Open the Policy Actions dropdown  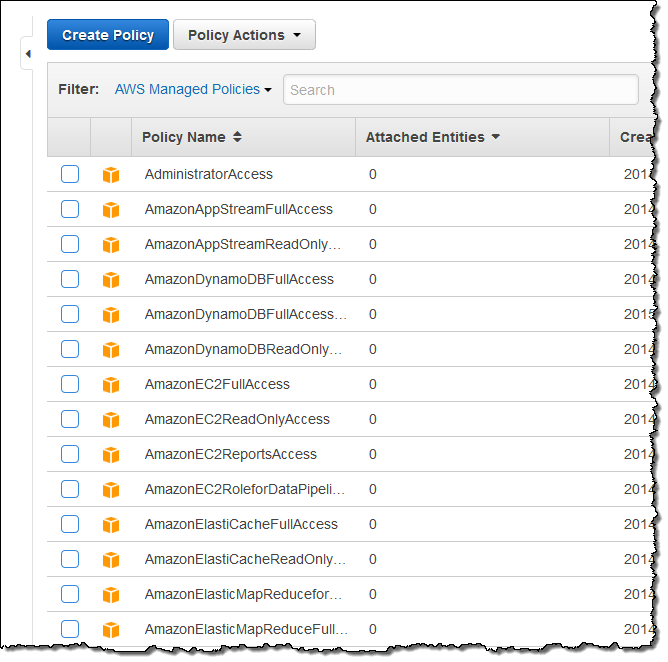pyautogui.click(x=244, y=35)
